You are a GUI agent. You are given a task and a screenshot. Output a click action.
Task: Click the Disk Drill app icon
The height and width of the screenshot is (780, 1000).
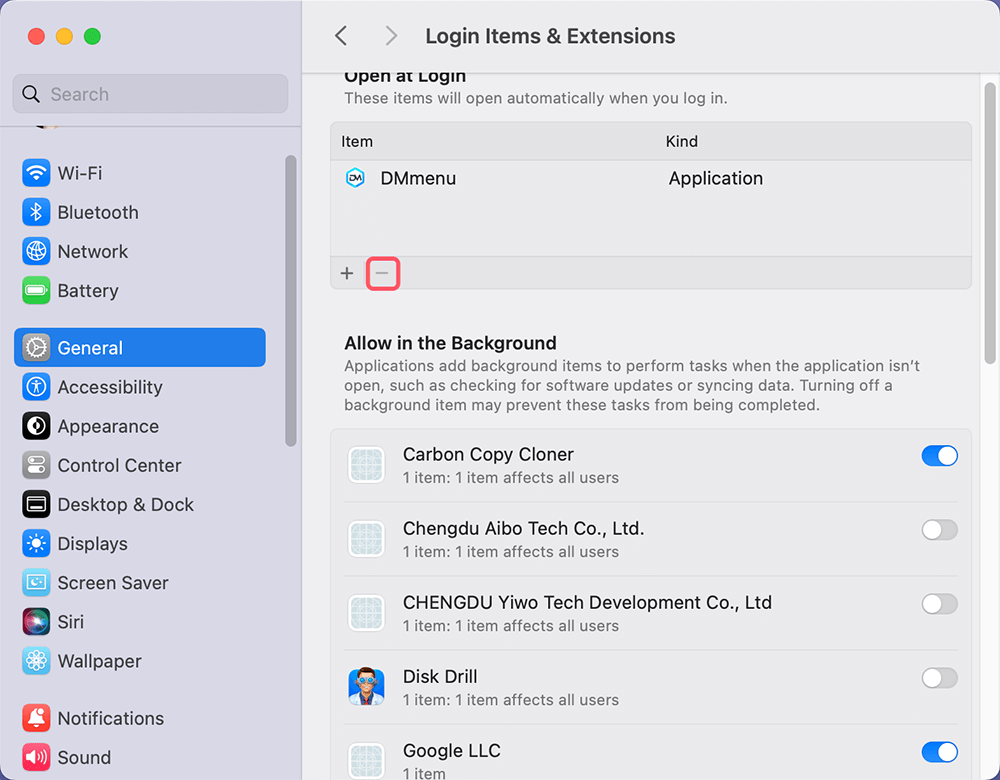pyautogui.click(x=366, y=687)
